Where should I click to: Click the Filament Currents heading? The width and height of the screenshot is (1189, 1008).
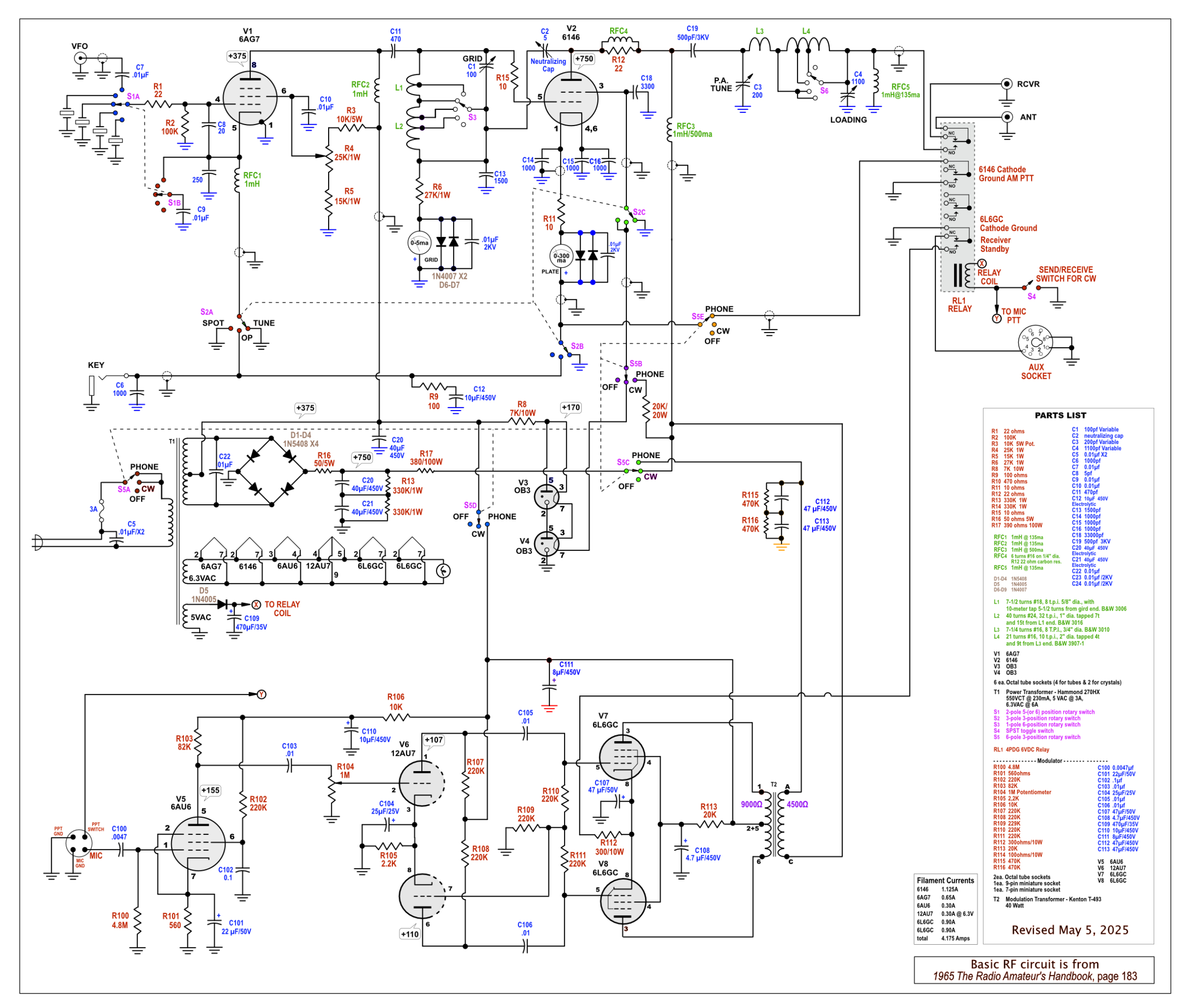coord(945,881)
